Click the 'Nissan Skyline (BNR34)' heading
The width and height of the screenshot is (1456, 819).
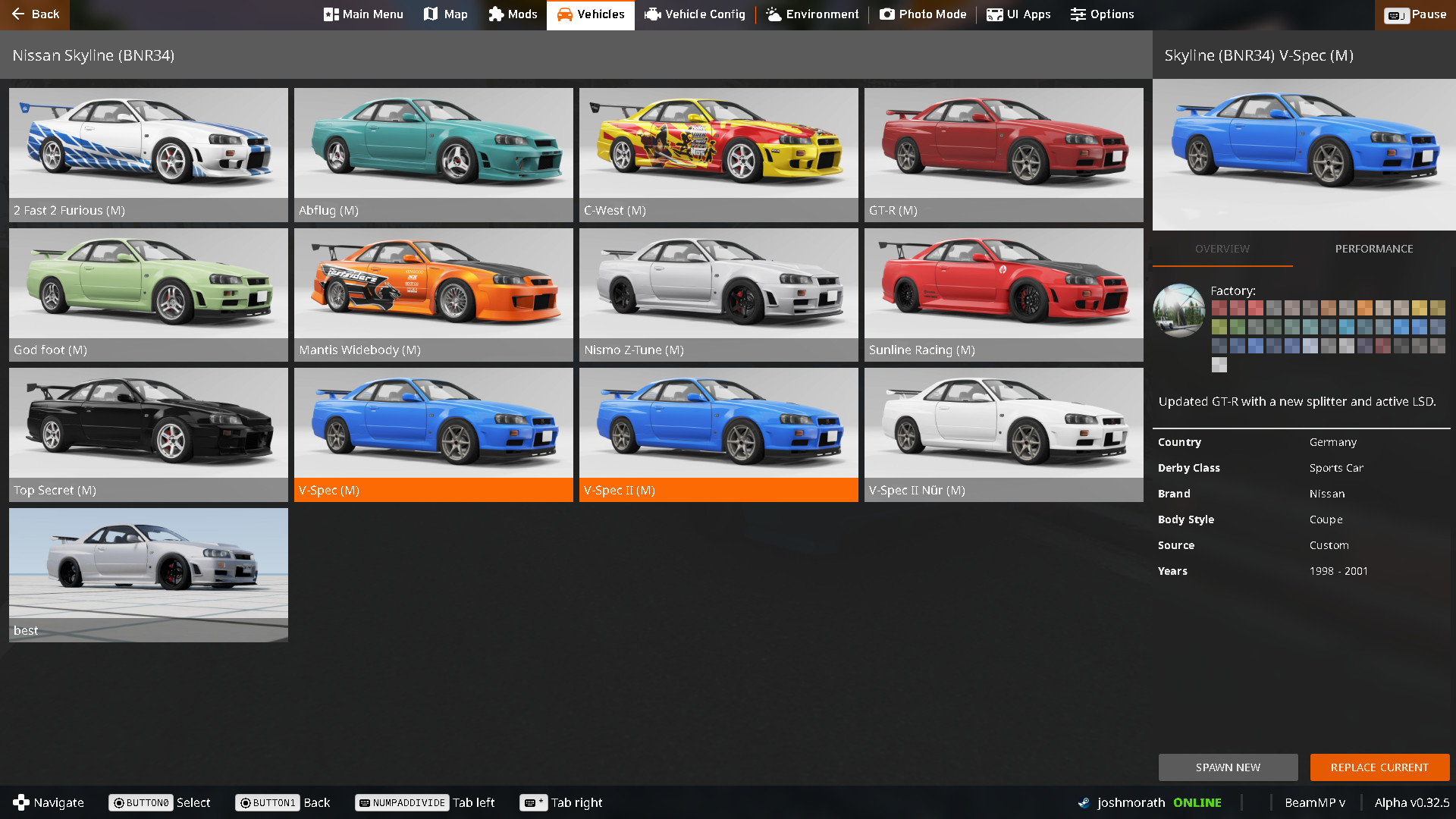tap(93, 55)
